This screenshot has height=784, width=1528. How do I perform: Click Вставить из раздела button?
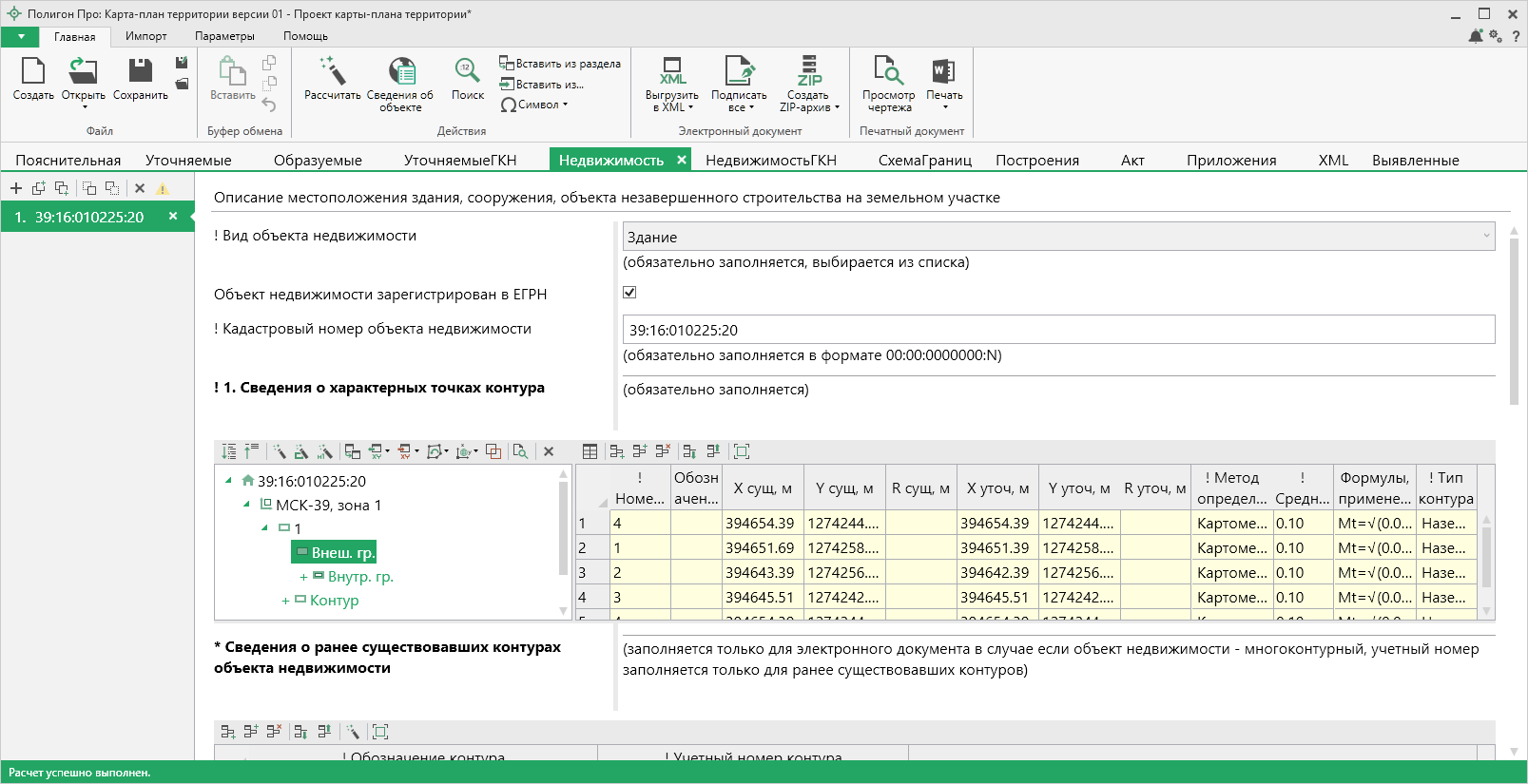[560, 64]
